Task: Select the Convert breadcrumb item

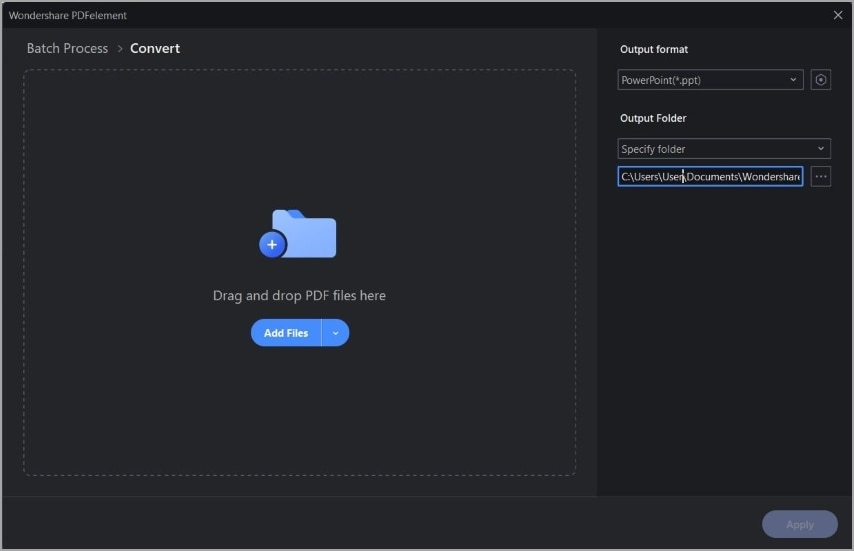Action: tap(155, 48)
